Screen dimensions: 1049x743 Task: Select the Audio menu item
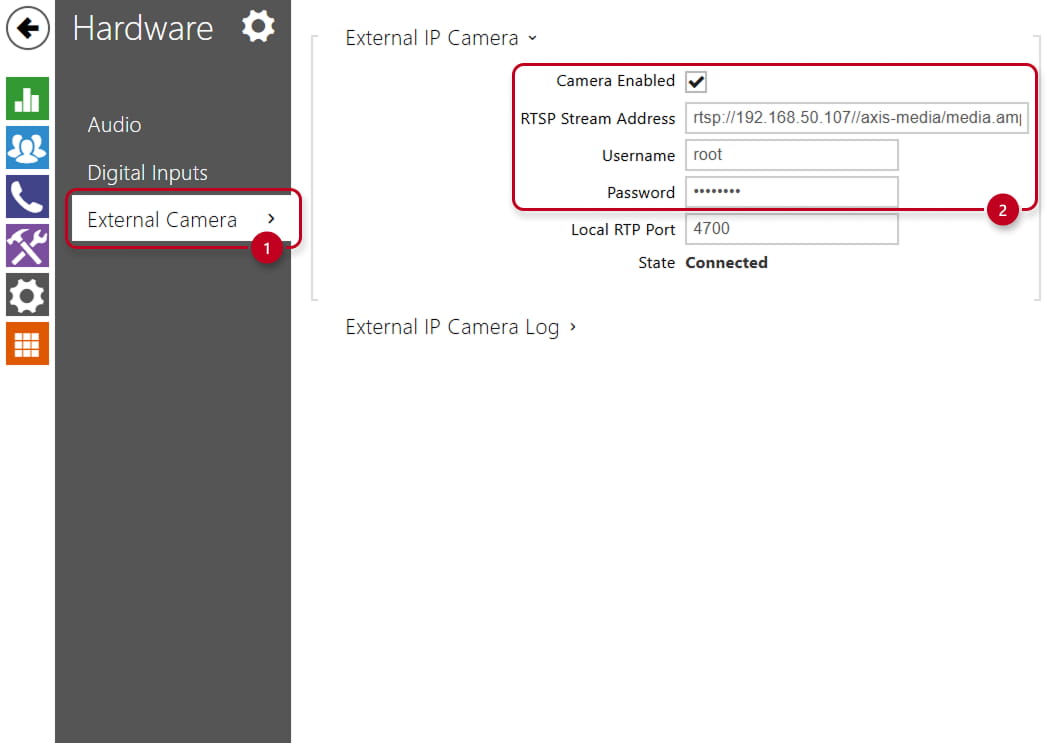114,125
